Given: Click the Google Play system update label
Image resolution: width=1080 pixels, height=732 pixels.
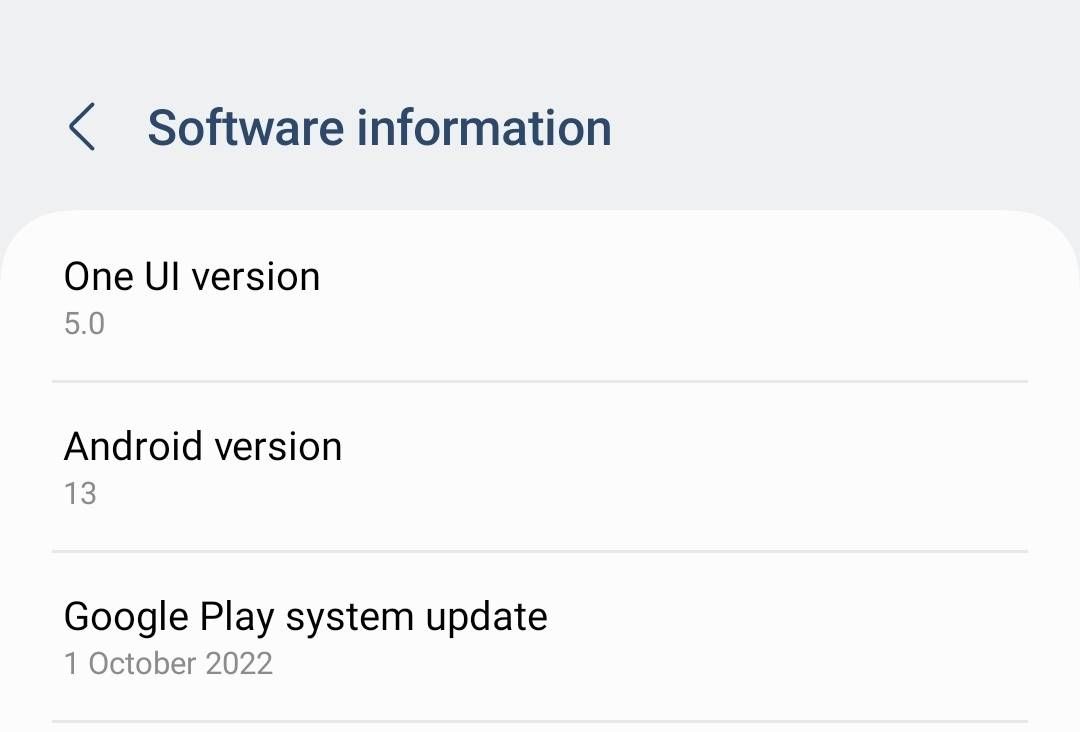Looking at the screenshot, I should point(305,616).
